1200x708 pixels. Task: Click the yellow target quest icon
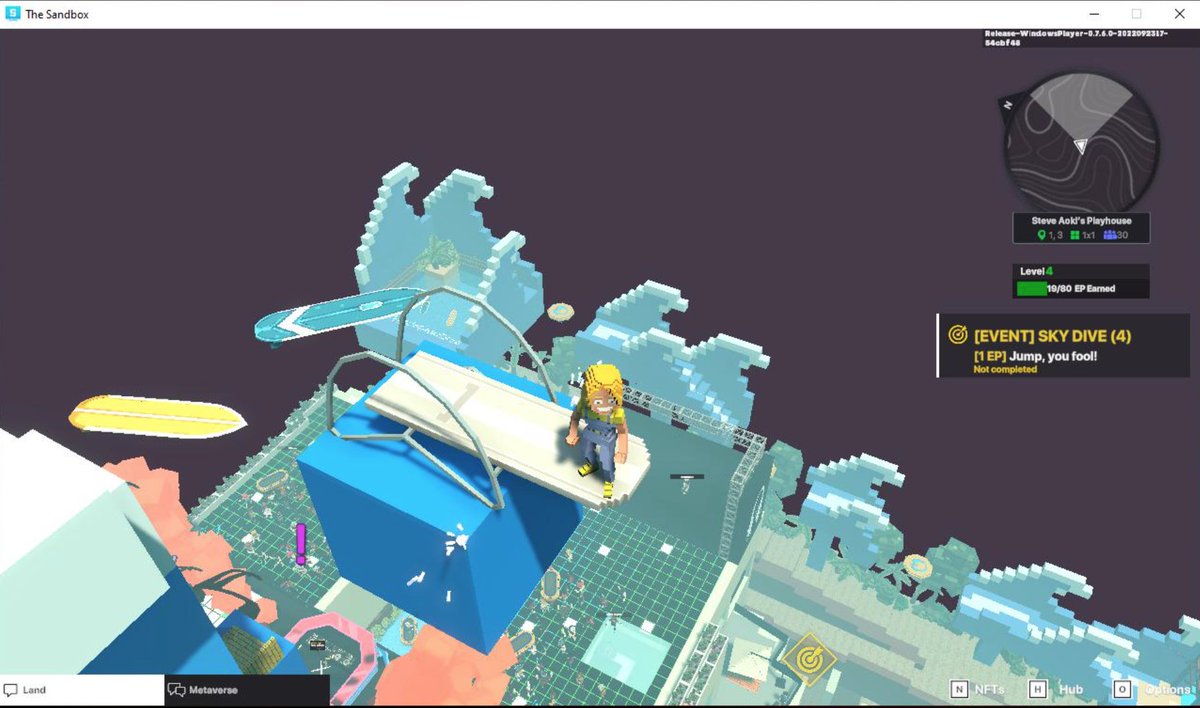tap(957, 335)
